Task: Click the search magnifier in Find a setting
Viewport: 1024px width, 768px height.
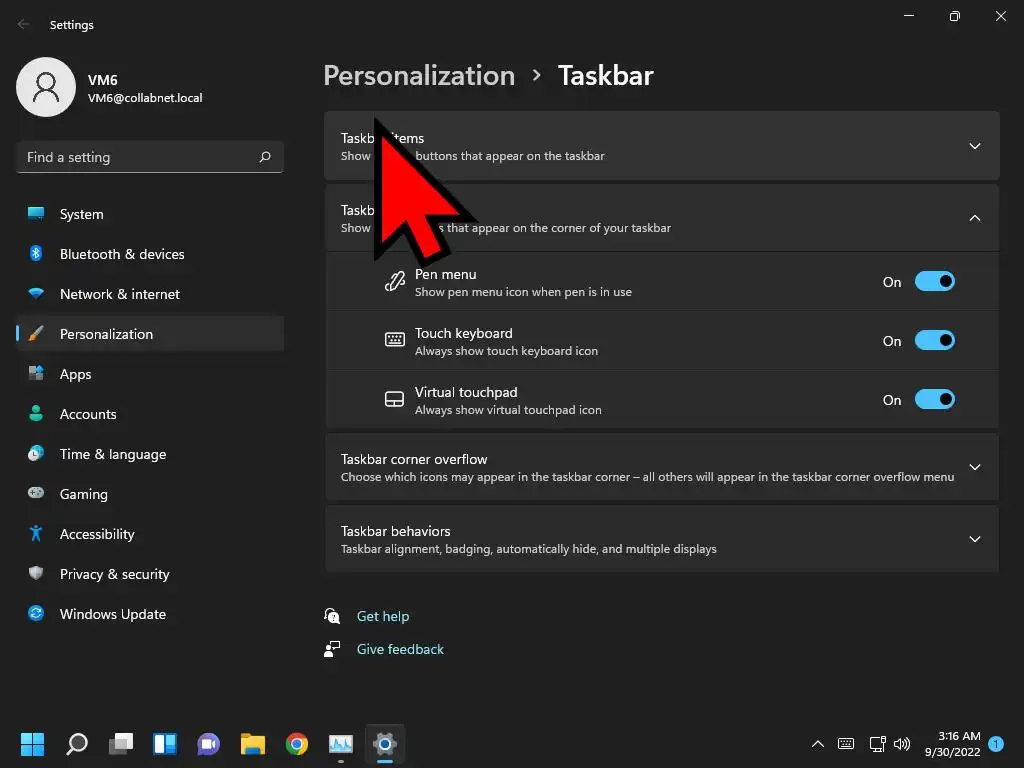Action: pos(265,157)
